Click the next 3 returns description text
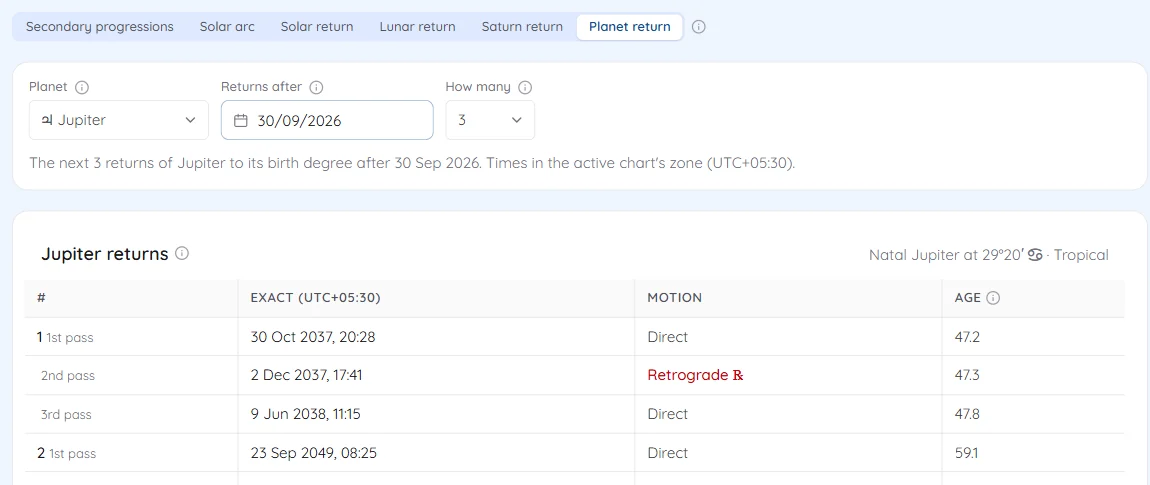 pyautogui.click(x=412, y=162)
